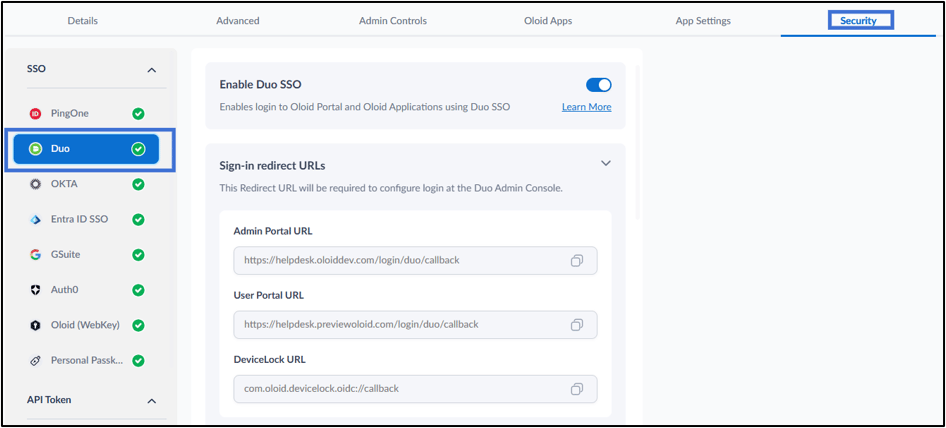Click the PingOne logo icon
946x428 pixels.
click(x=35, y=113)
